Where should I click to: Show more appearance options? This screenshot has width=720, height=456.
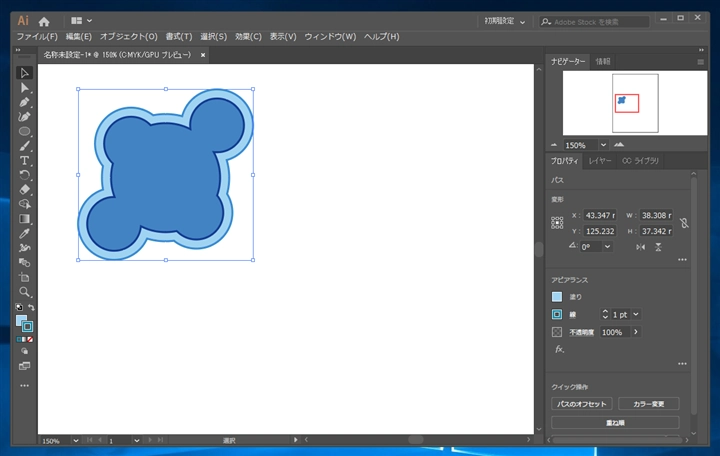coord(682,364)
